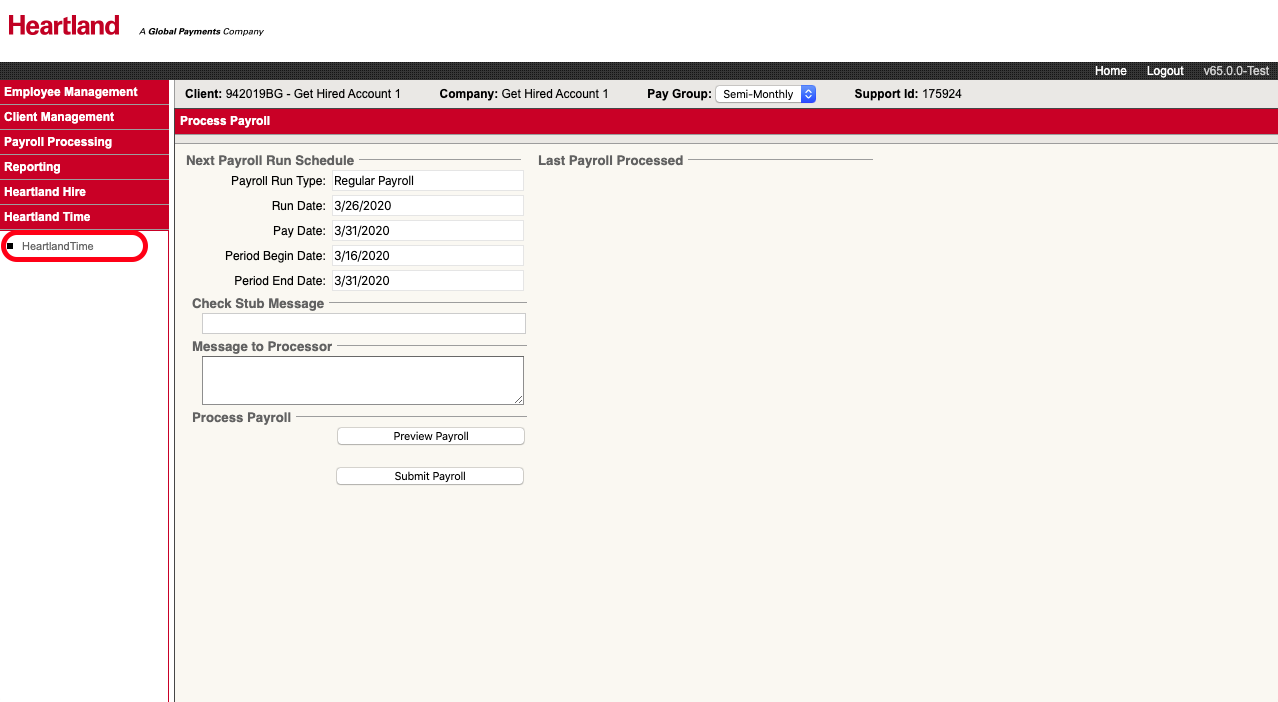Click the Payroll Run Type field
The width and height of the screenshot is (1278, 702).
coord(427,180)
